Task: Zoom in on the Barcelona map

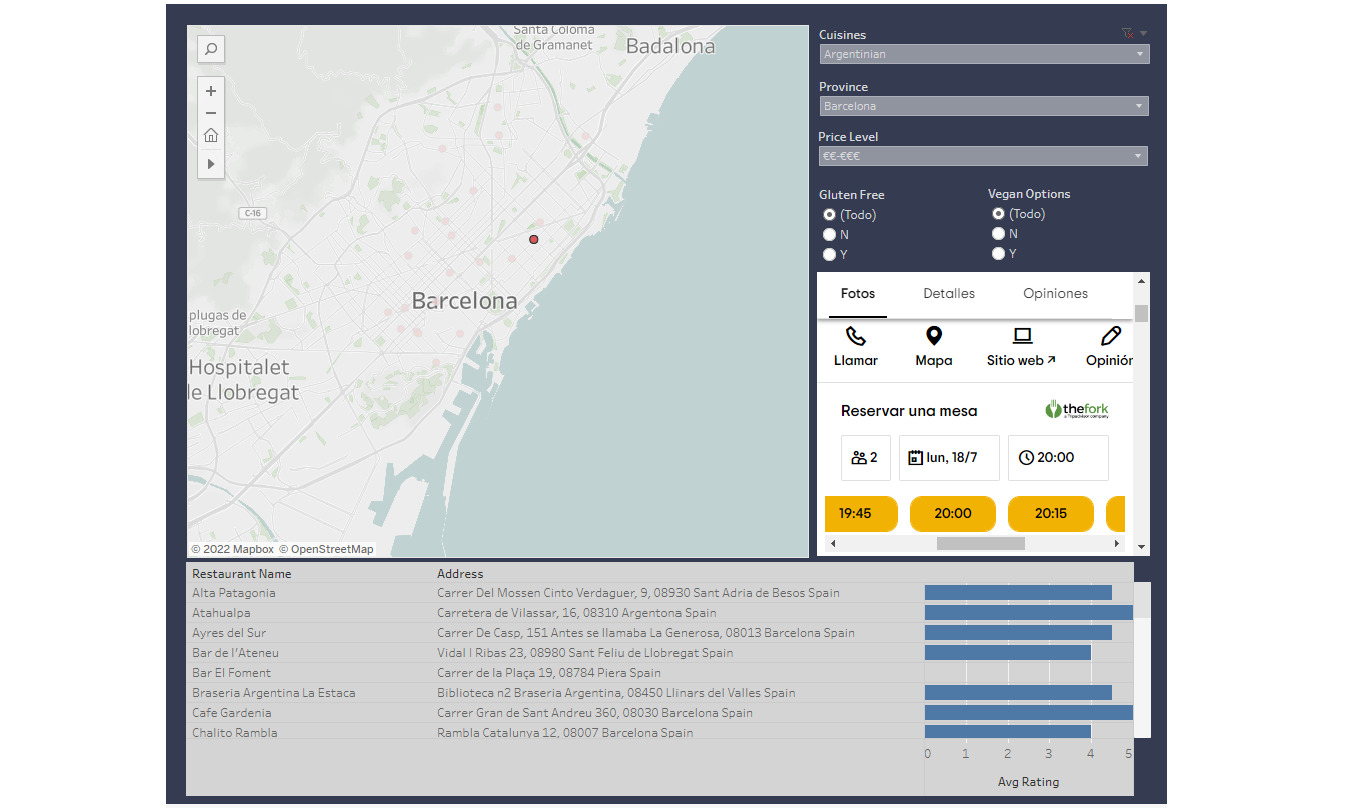Action: (211, 90)
